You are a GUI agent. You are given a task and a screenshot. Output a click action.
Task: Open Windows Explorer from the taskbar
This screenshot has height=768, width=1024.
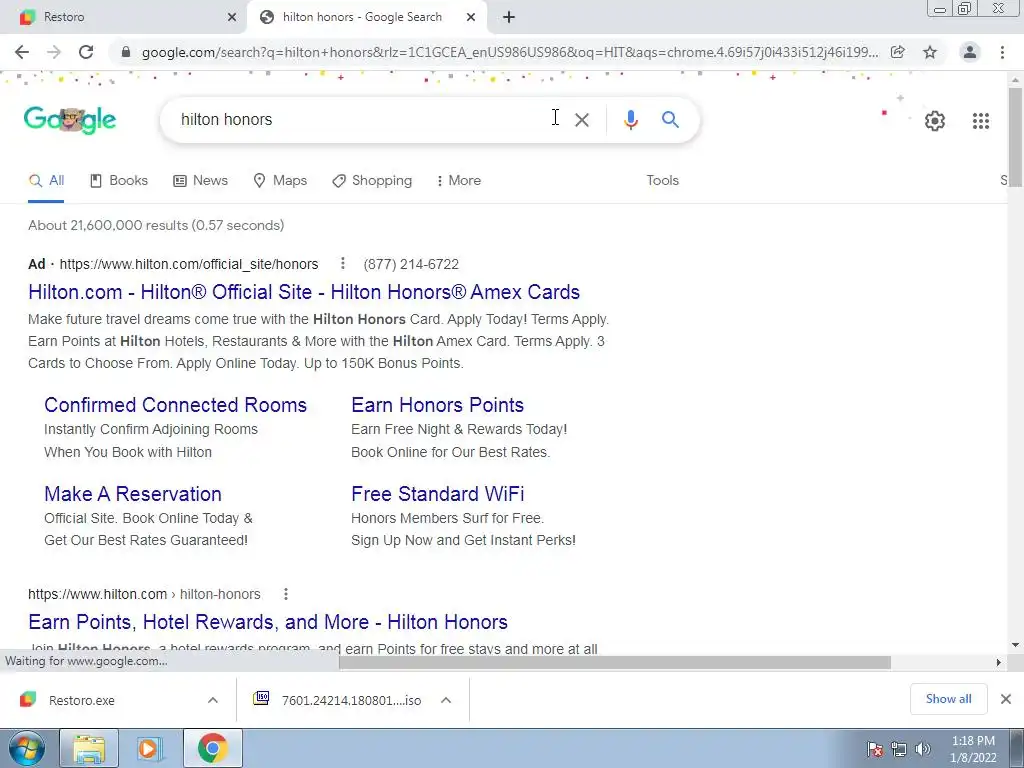click(89, 748)
